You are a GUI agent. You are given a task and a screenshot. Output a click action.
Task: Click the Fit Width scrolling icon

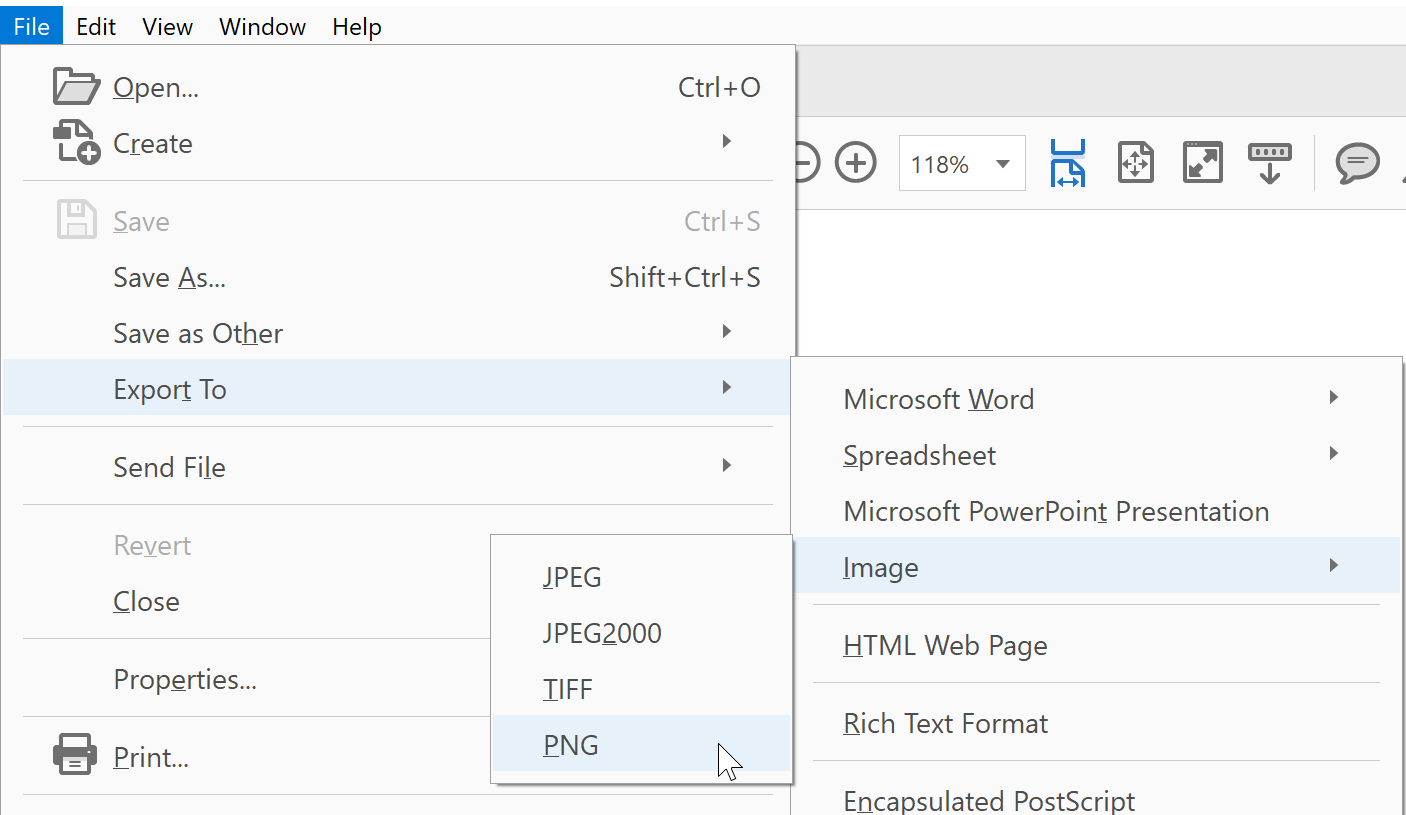pos(1068,163)
